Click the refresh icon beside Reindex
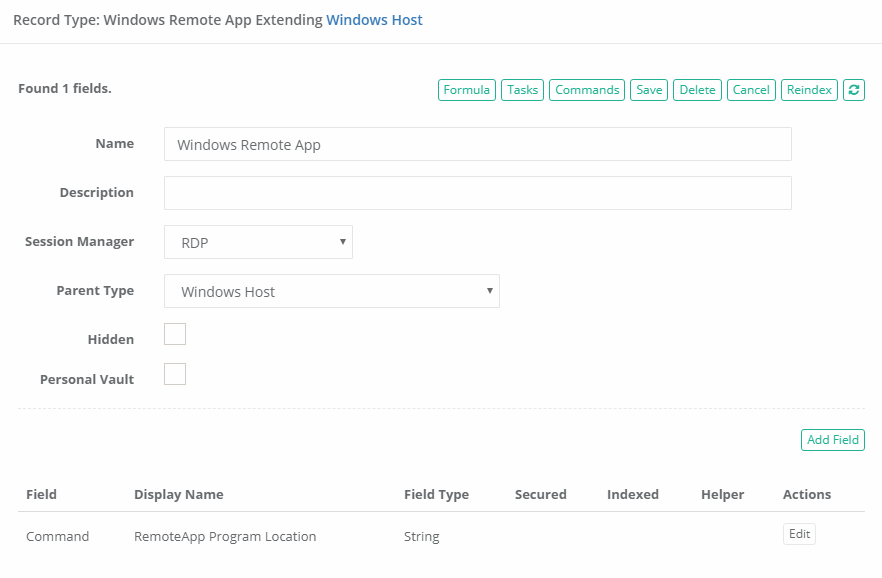This screenshot has width=882, height=578. pyautogui.click(x=854, y=89)
